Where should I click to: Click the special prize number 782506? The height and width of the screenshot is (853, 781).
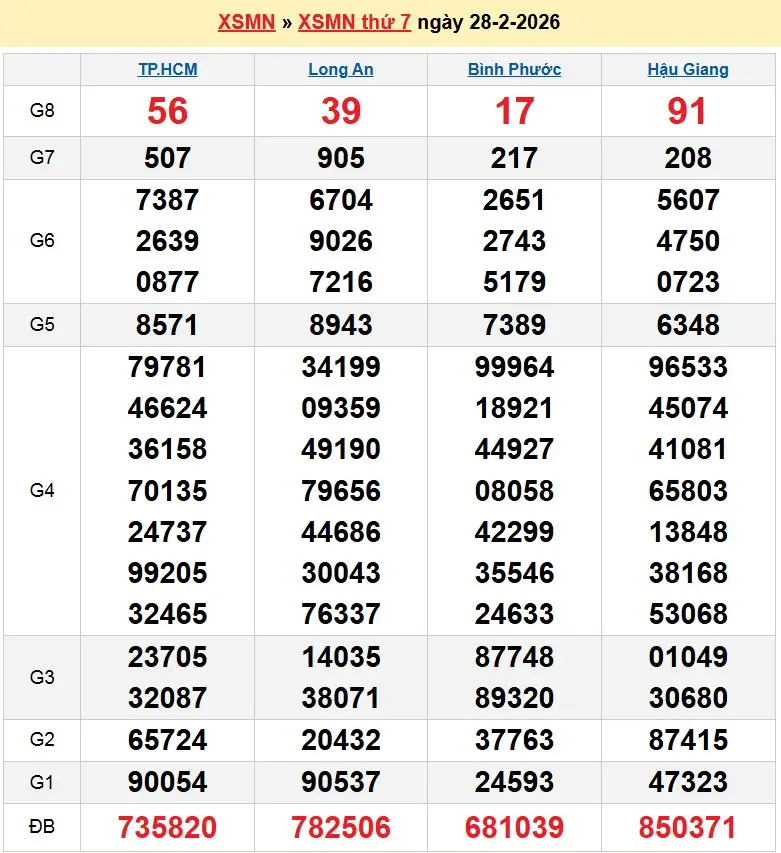[341, 827]
